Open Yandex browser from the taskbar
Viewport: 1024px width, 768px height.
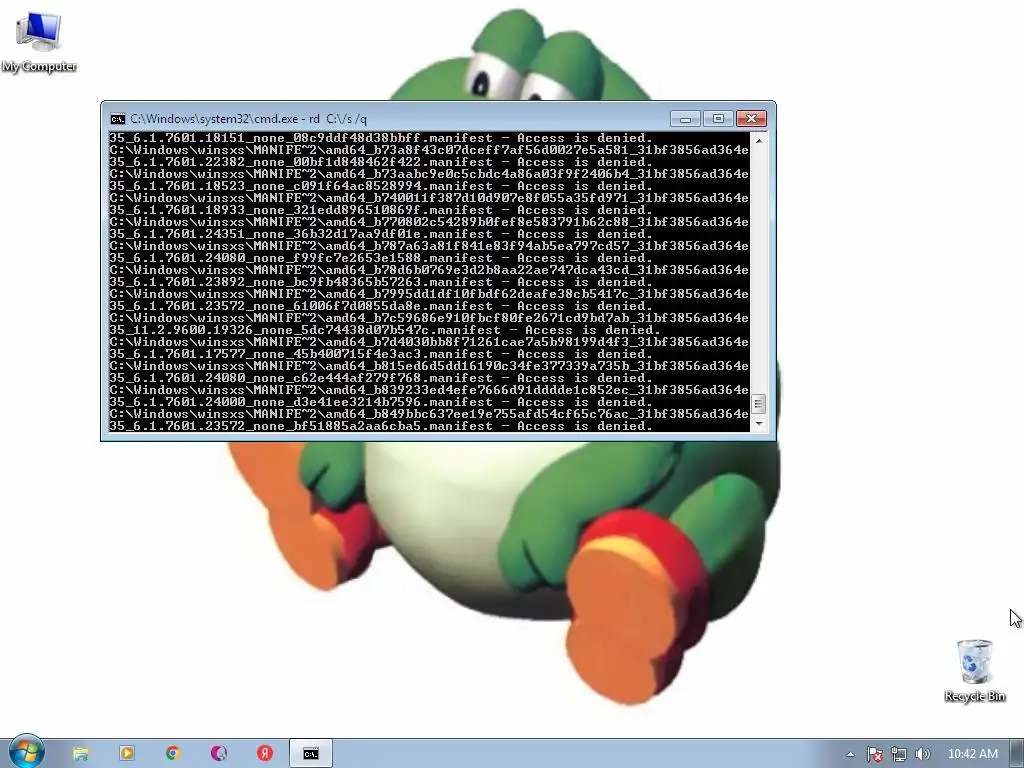click(264, 754)
